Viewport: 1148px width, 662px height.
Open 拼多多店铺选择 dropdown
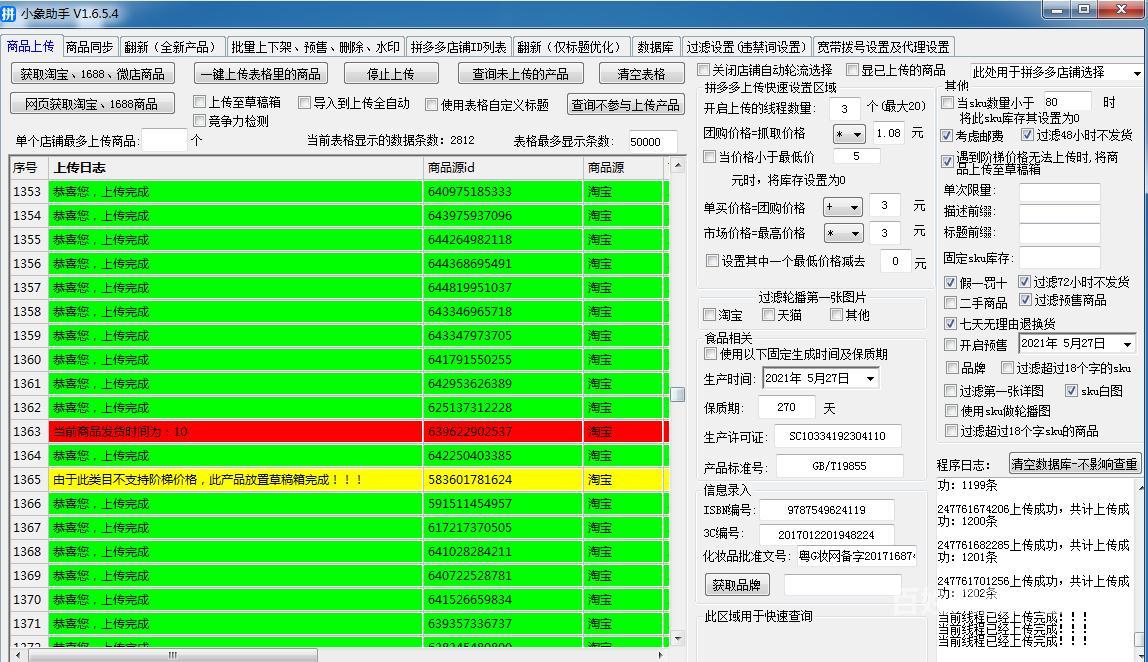(x=1136, y=72)
